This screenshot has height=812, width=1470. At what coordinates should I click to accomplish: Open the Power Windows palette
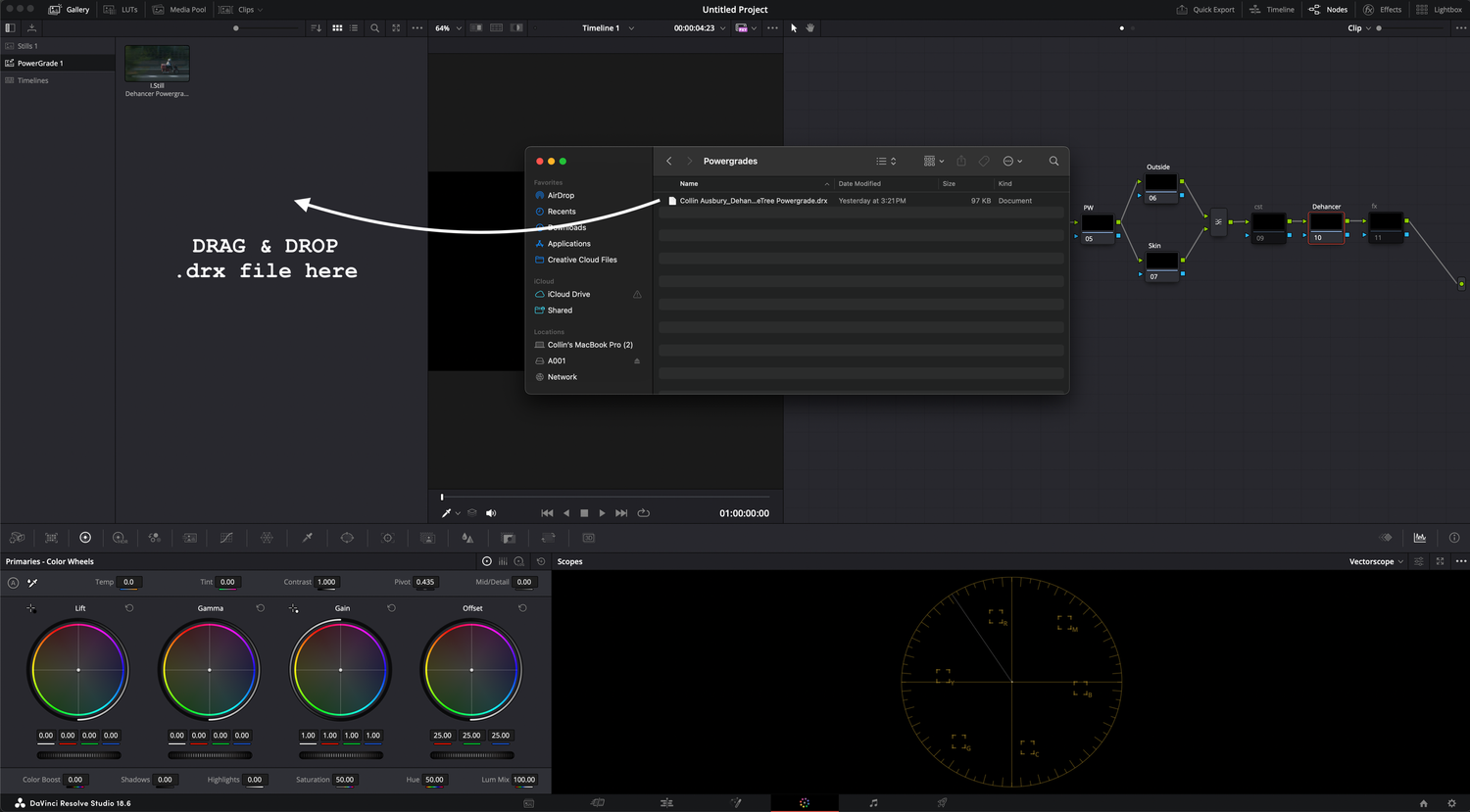point(348,537)
